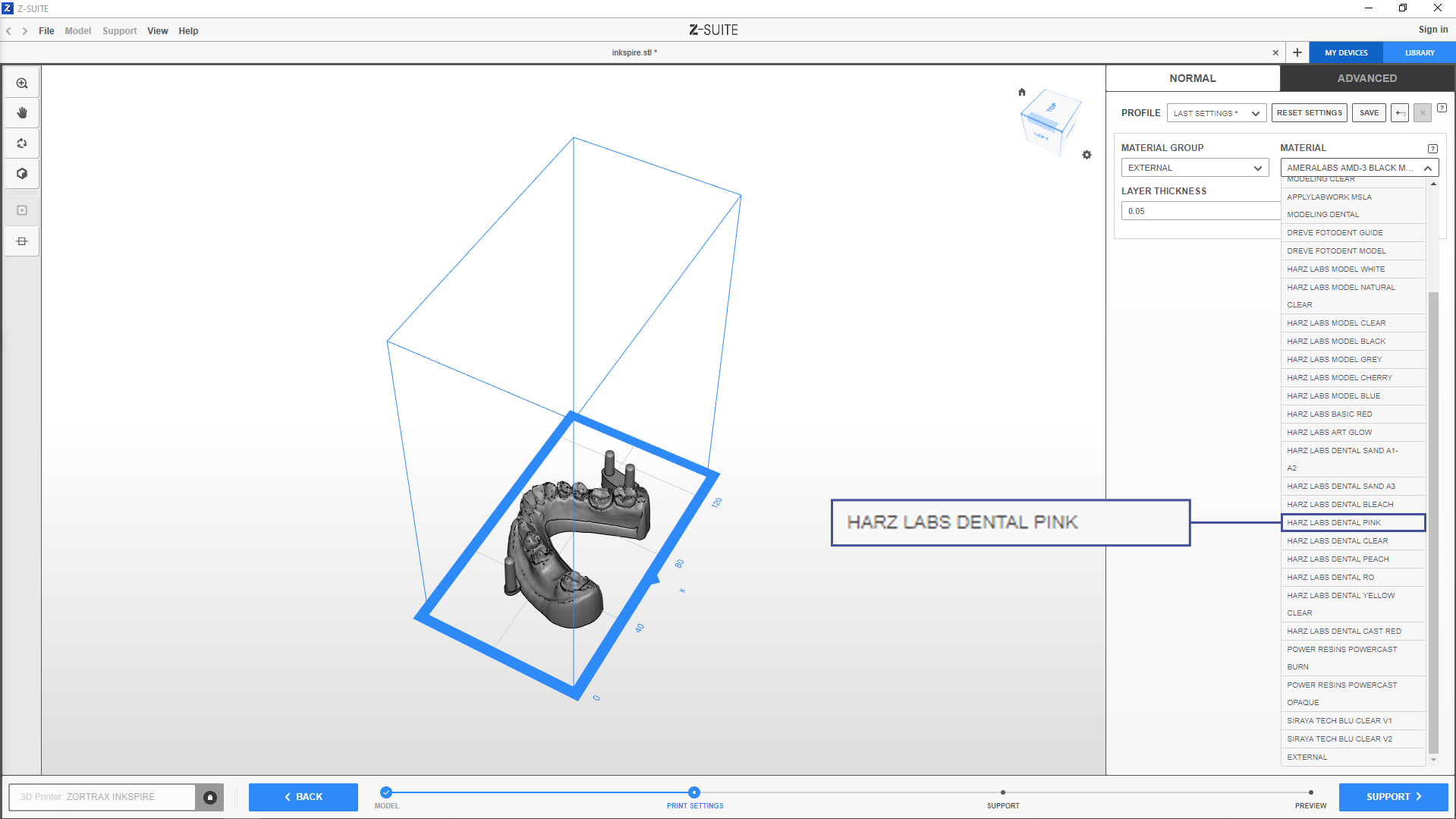The height and width of the screenshot is (819, 1456).
Task: Click the Support next-step button
Action: [1393, 797]
